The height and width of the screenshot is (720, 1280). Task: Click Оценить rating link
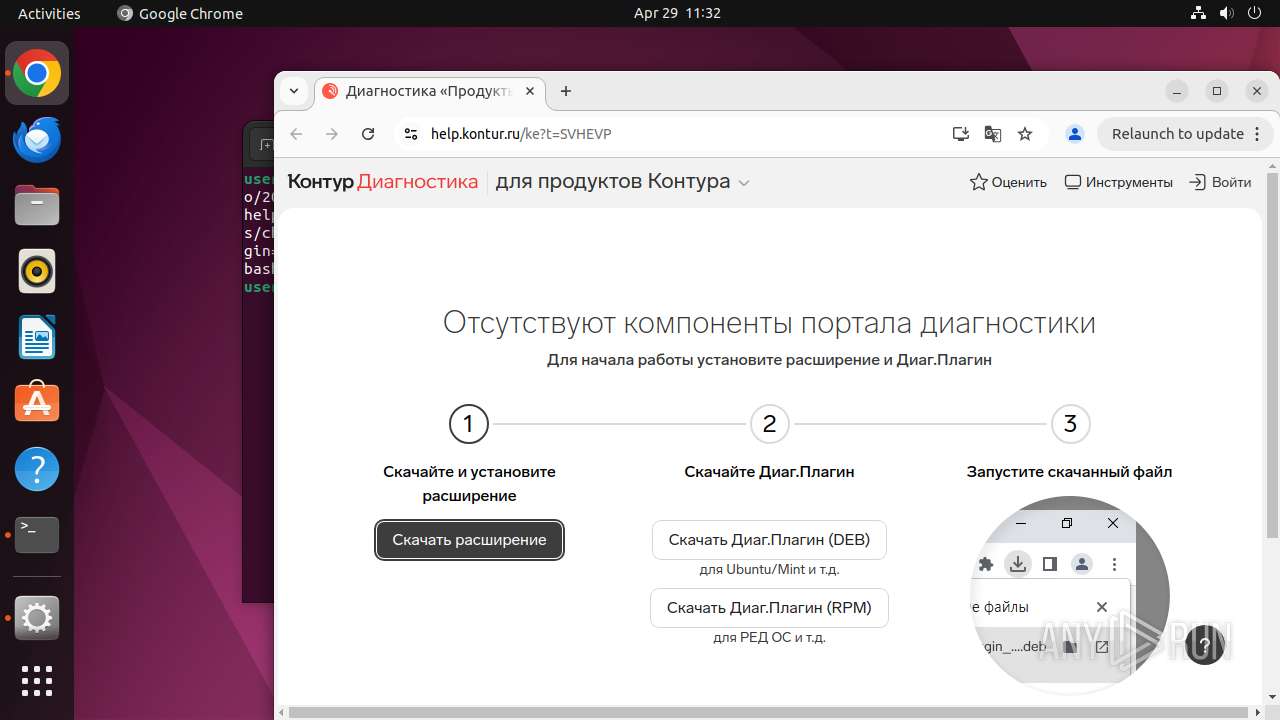click(x=1008, y=182)
